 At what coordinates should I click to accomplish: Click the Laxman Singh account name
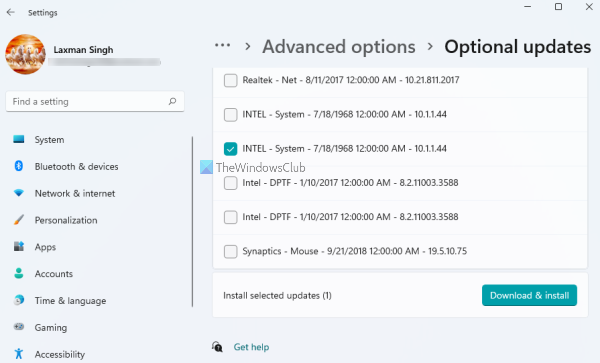pos(83,50)
